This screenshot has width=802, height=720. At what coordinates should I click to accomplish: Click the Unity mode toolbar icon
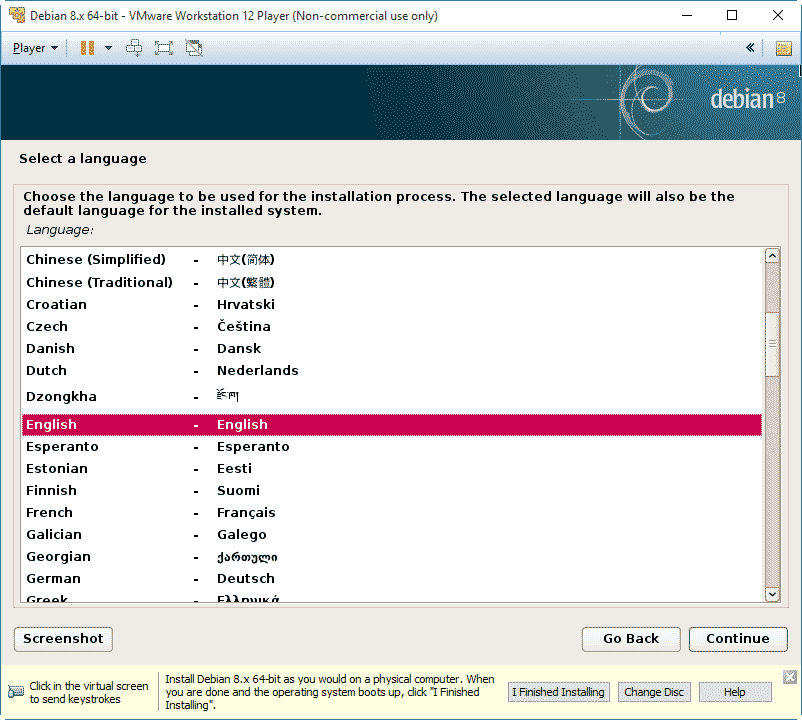pos(194,48)
